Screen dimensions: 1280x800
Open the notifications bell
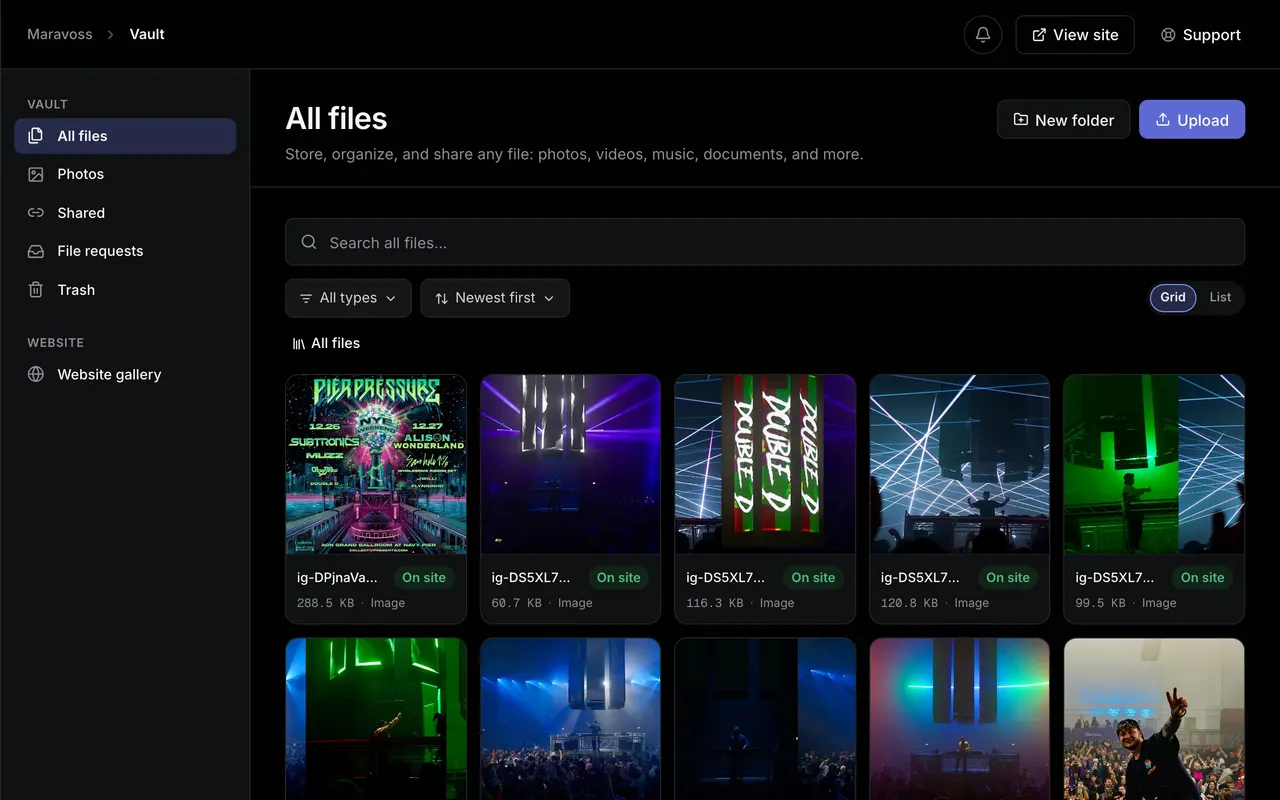(x=983, y=35)
